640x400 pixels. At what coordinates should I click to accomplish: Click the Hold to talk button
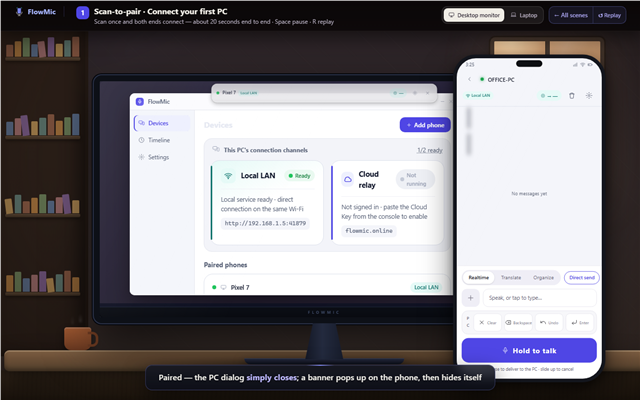pos(529,350)
